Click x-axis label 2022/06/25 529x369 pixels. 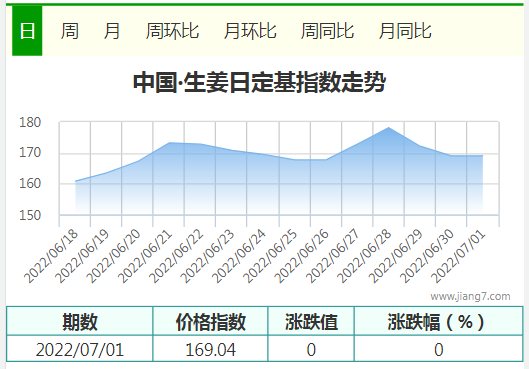[271, 257]
